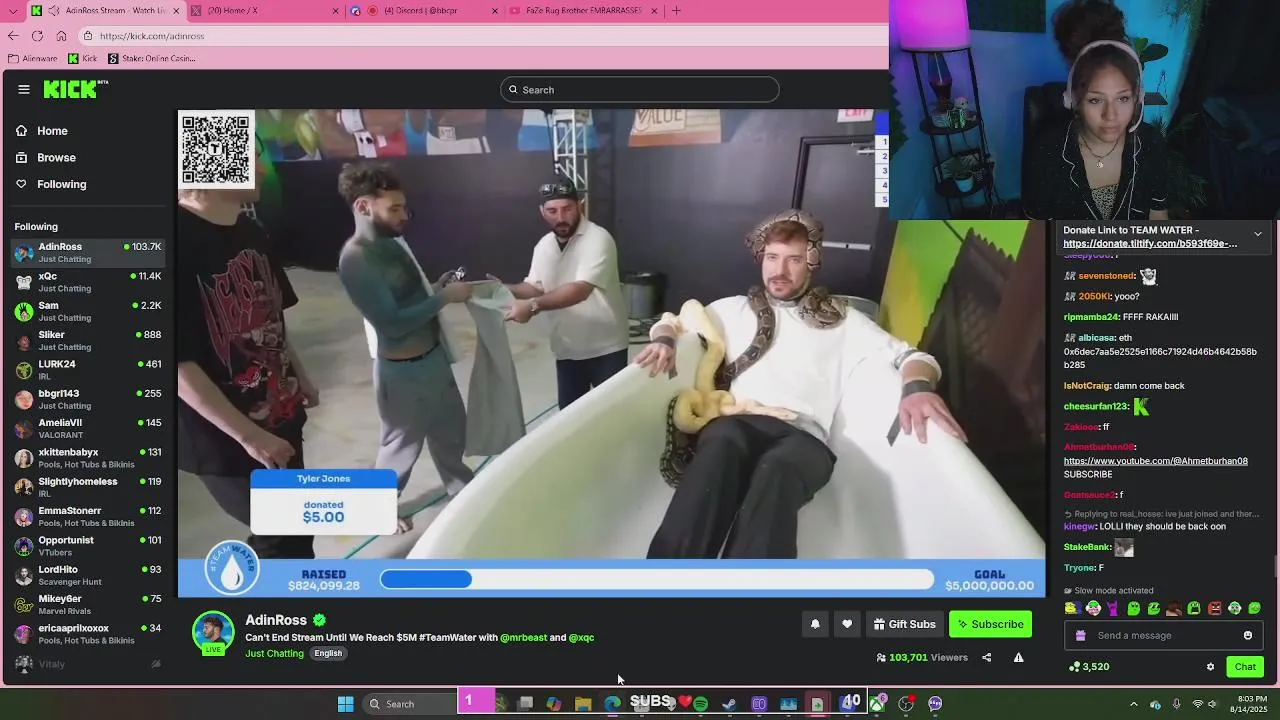Open Sliker channel in Following list
This screenshot has height=720, width=1280.
tap(88, 340)
